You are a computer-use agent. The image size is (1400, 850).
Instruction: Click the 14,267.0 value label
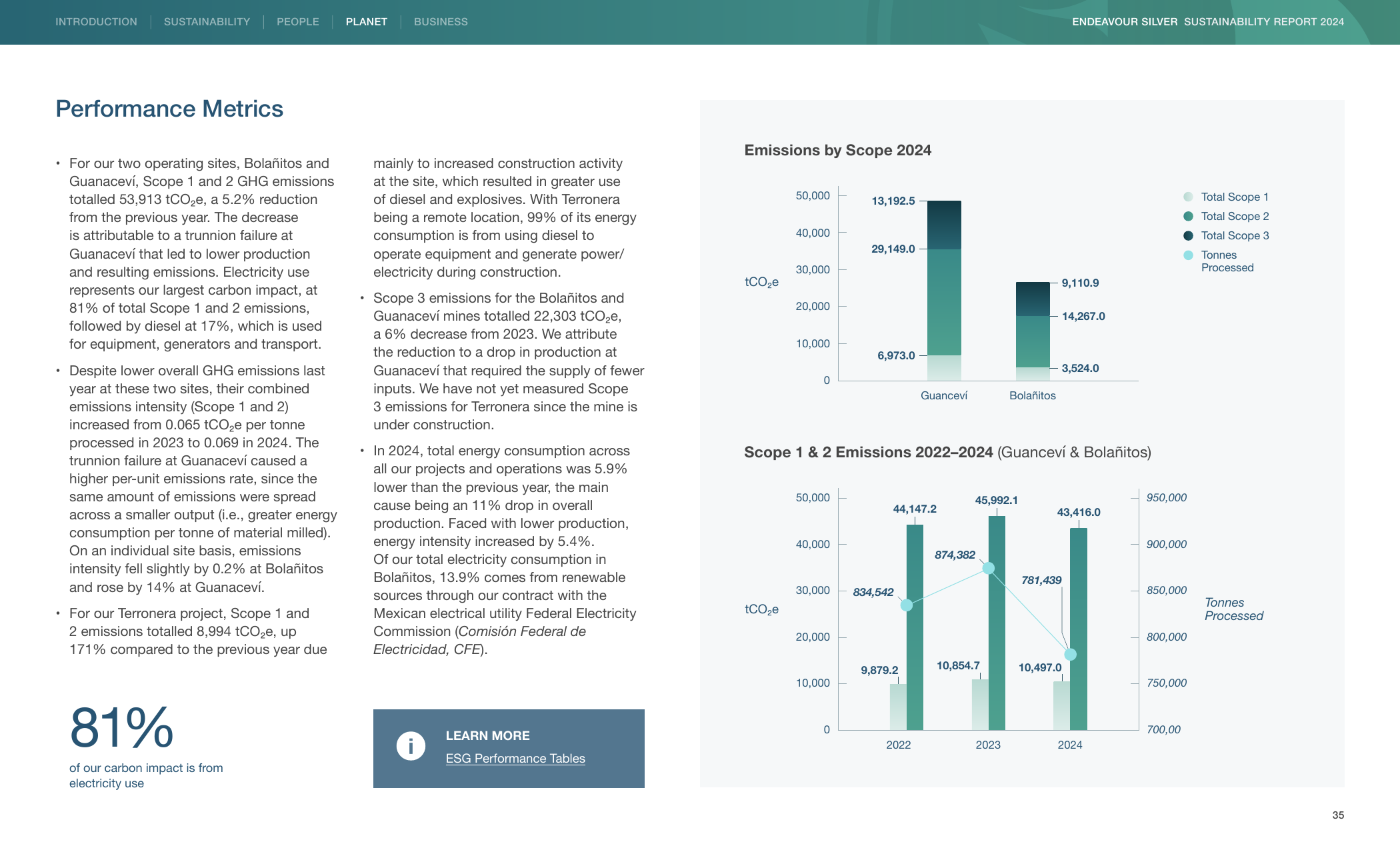(1083, 316)
